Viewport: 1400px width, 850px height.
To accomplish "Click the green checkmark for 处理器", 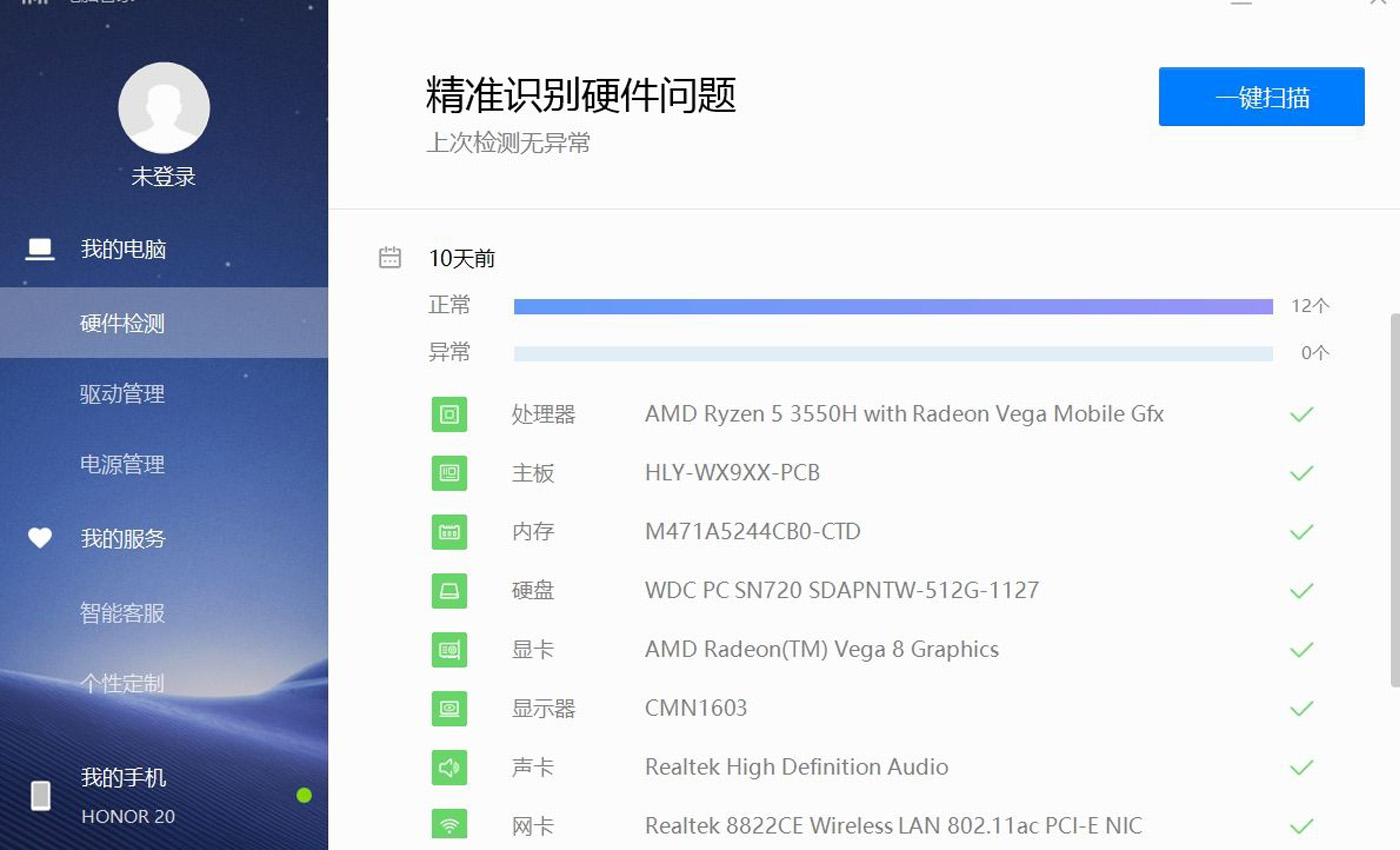I will pos(1301,414).
